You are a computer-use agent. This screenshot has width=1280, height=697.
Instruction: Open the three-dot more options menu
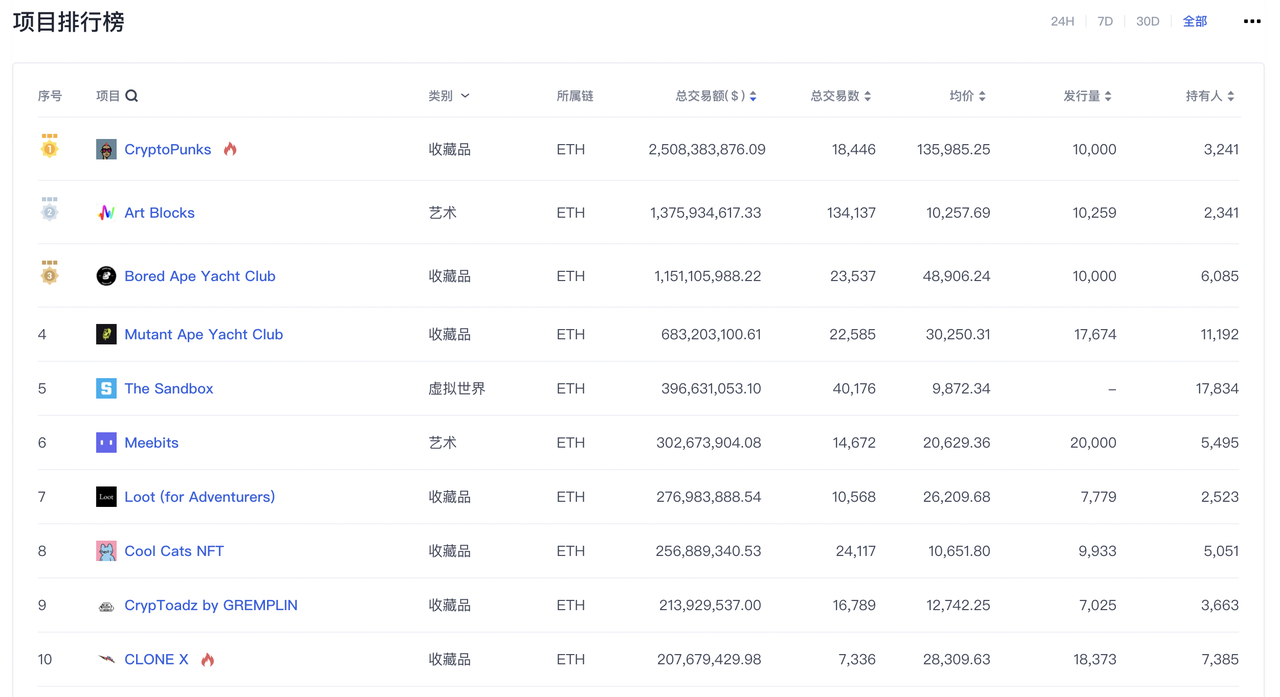point(1251,21)
